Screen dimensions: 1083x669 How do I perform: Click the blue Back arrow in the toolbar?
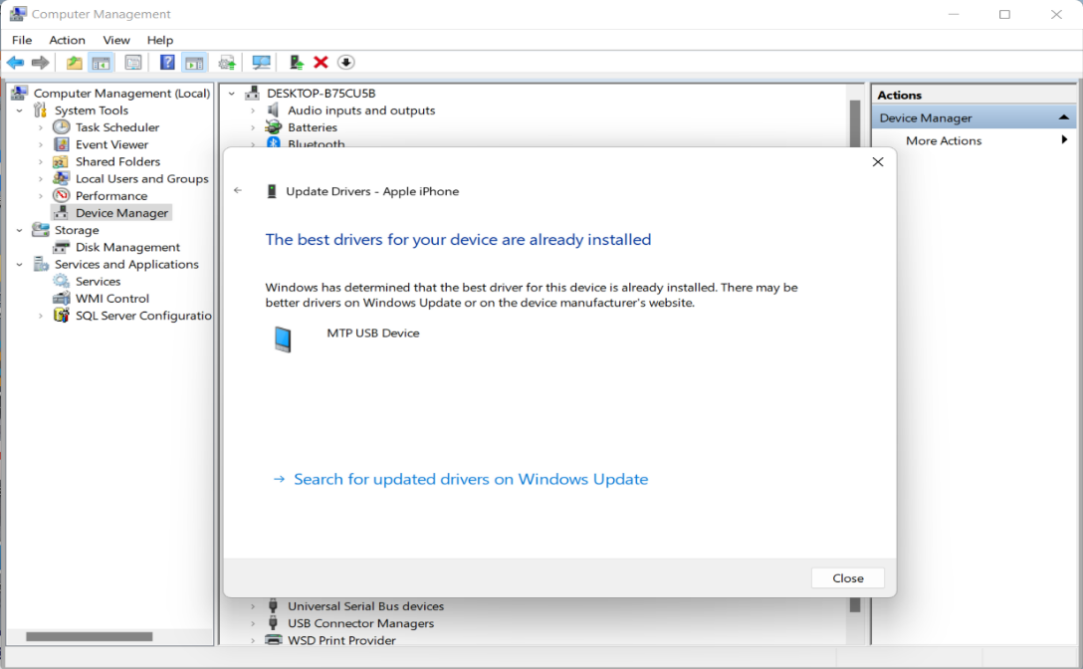pyautogui.click(x=15, y=63)
